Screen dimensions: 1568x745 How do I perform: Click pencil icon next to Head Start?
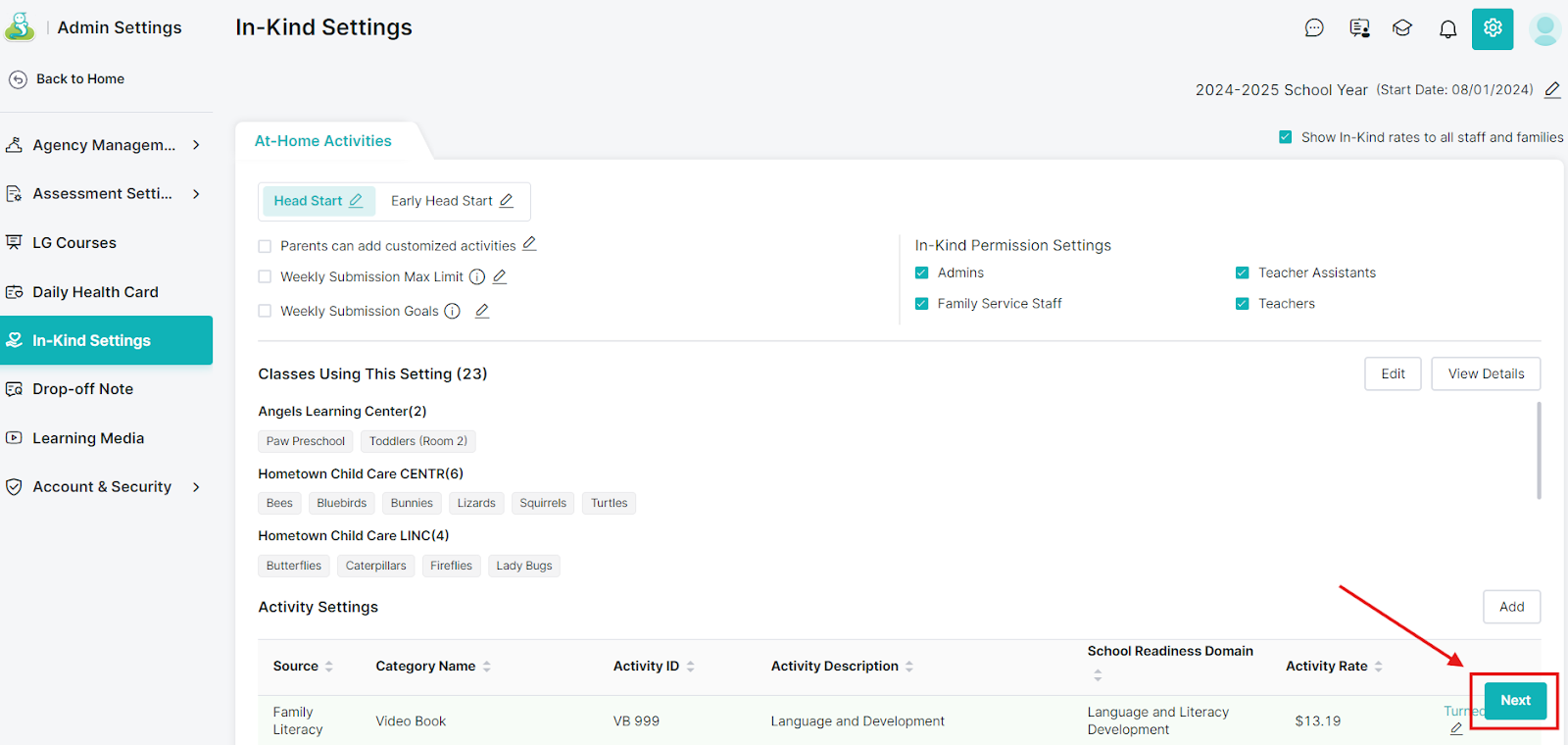(x=356, y=201)
